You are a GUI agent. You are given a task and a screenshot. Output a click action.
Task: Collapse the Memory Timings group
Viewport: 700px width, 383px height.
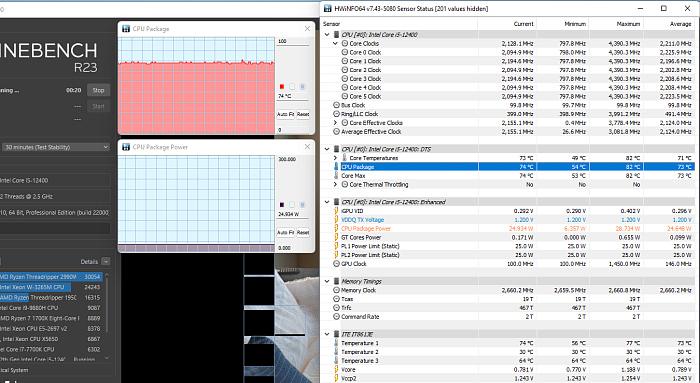[x=327, y=281]
